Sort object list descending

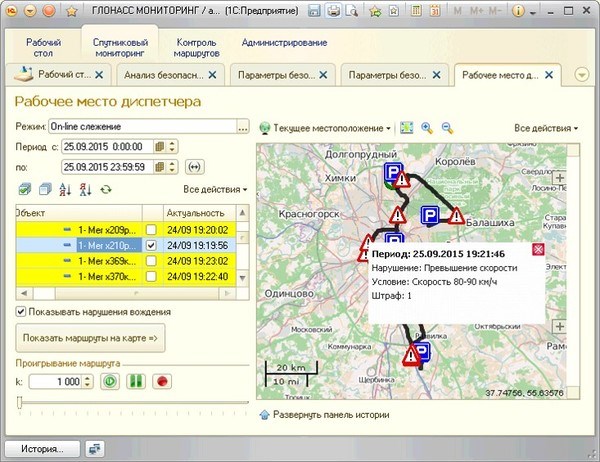pos(85,189)
